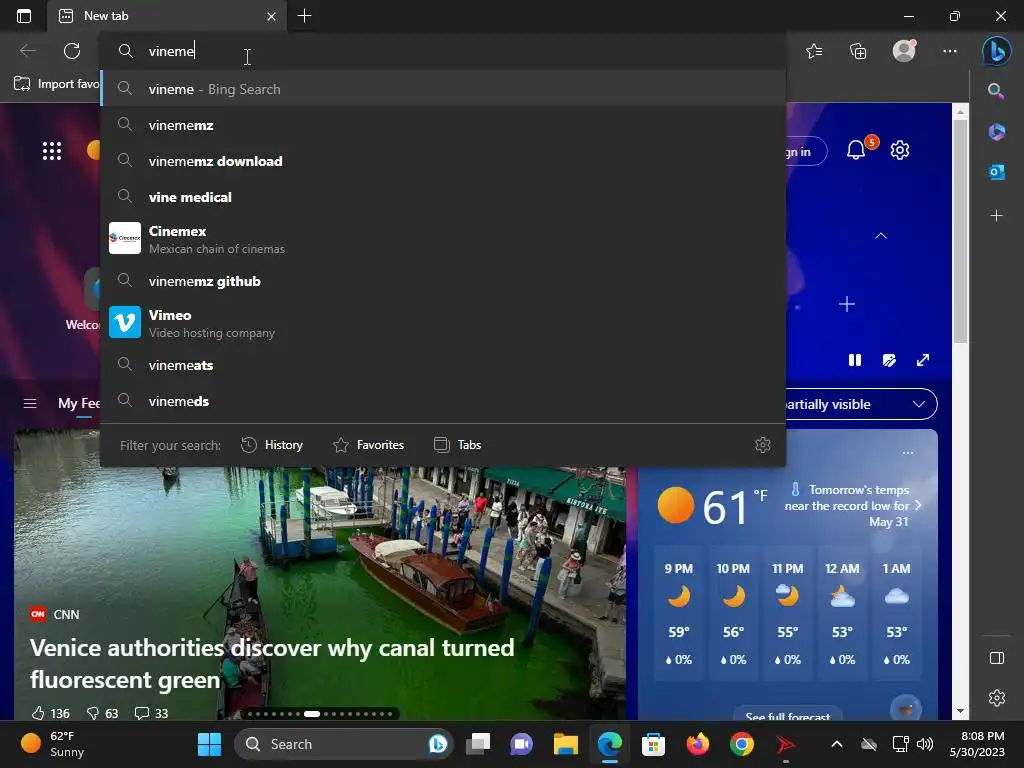The height and width of the screenshot is (768, 1024).
Task: Add a sidebar app with plus icon
Action: click(x=997, y=216)
